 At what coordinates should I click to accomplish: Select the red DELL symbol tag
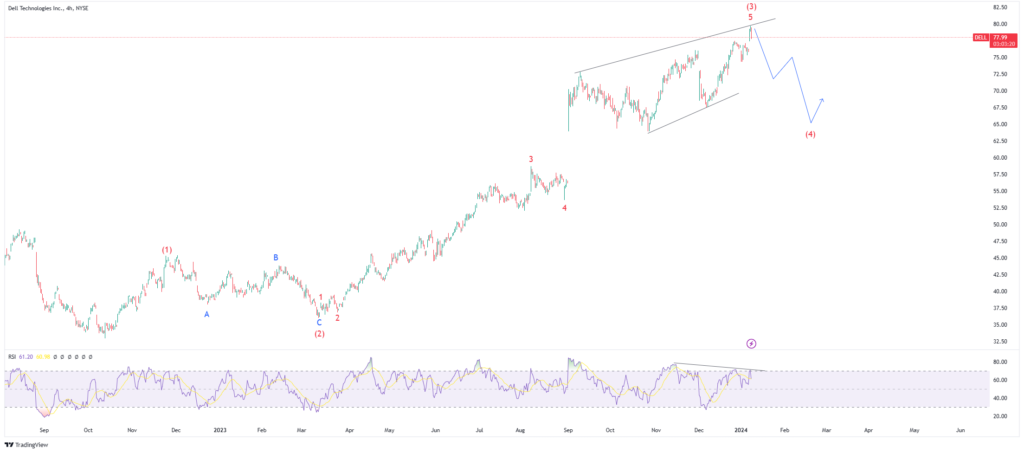(981, 38)
